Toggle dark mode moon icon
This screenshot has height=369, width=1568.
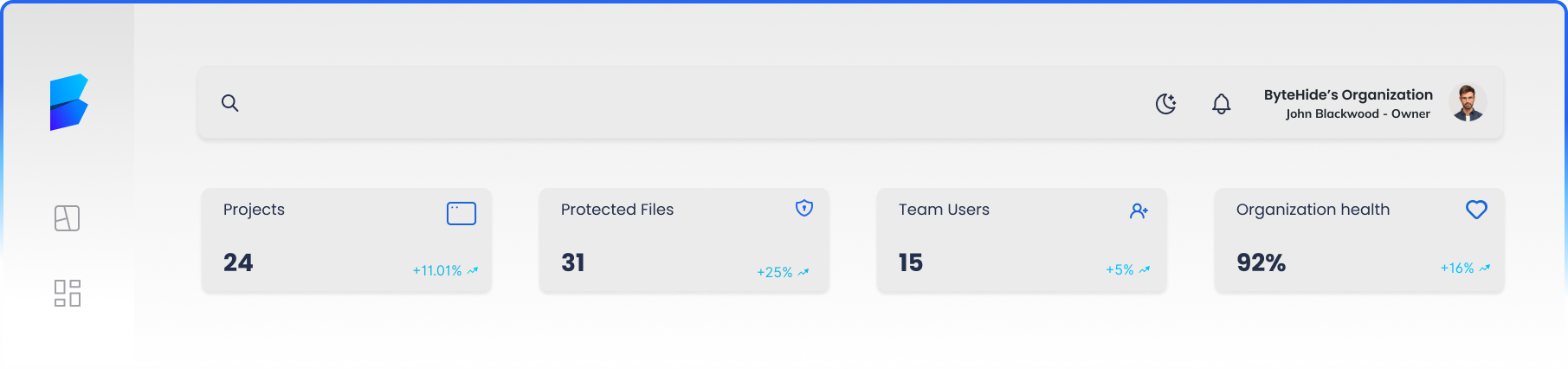point(1165,104)
